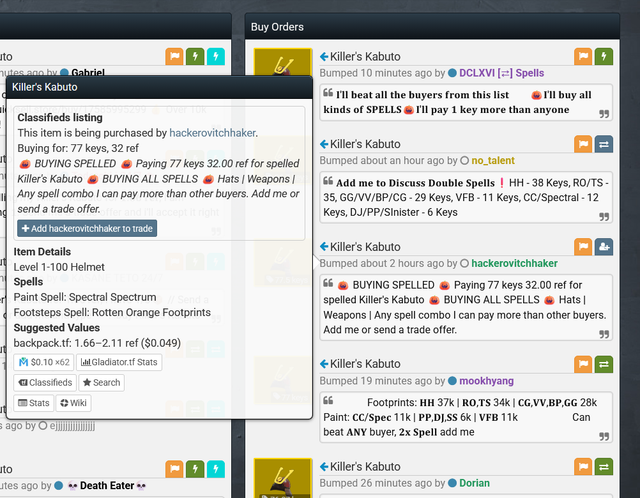640x498 pixels.
Task: Select 'Footsteps Spell: Rotten Orange Footprints' text
Action: coord(112,313)
